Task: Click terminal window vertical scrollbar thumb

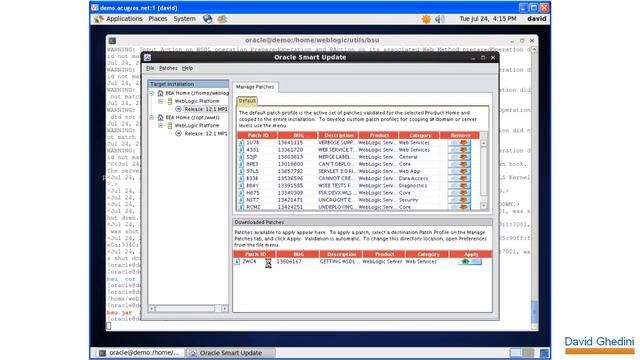Action: point(534,312)
